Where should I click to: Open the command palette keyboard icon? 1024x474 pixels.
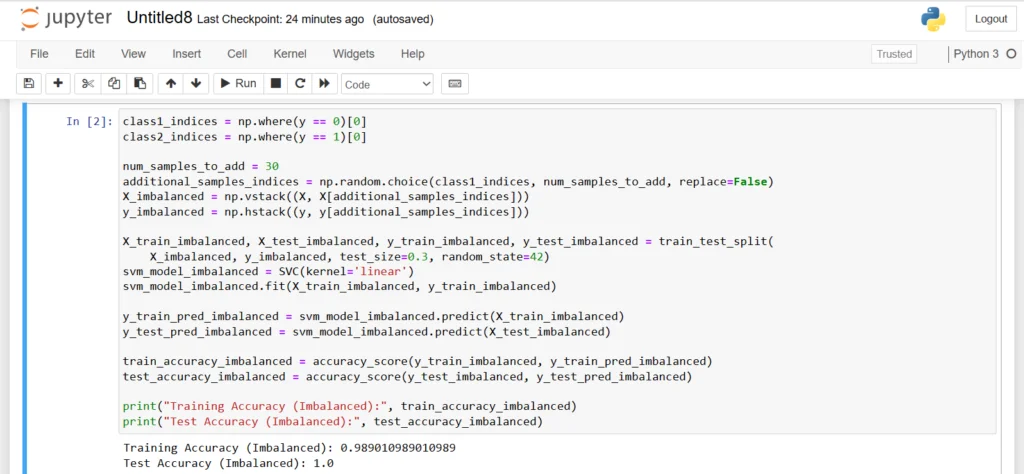(455, 84)
